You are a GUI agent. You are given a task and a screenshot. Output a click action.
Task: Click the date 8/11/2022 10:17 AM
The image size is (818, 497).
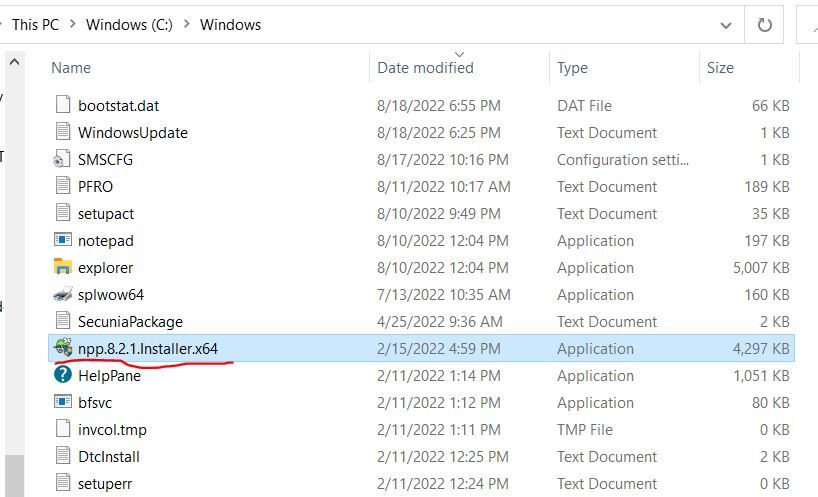click(x=444, y=187)
